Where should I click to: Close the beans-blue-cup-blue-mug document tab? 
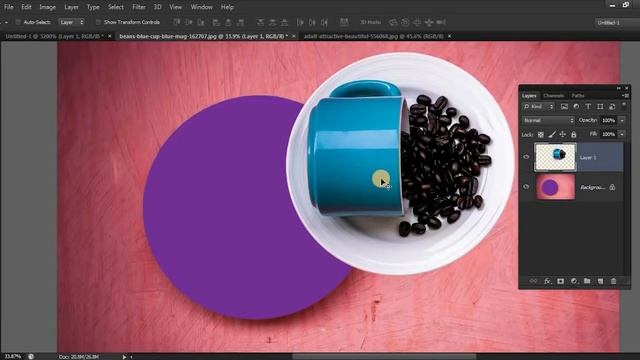293,36
